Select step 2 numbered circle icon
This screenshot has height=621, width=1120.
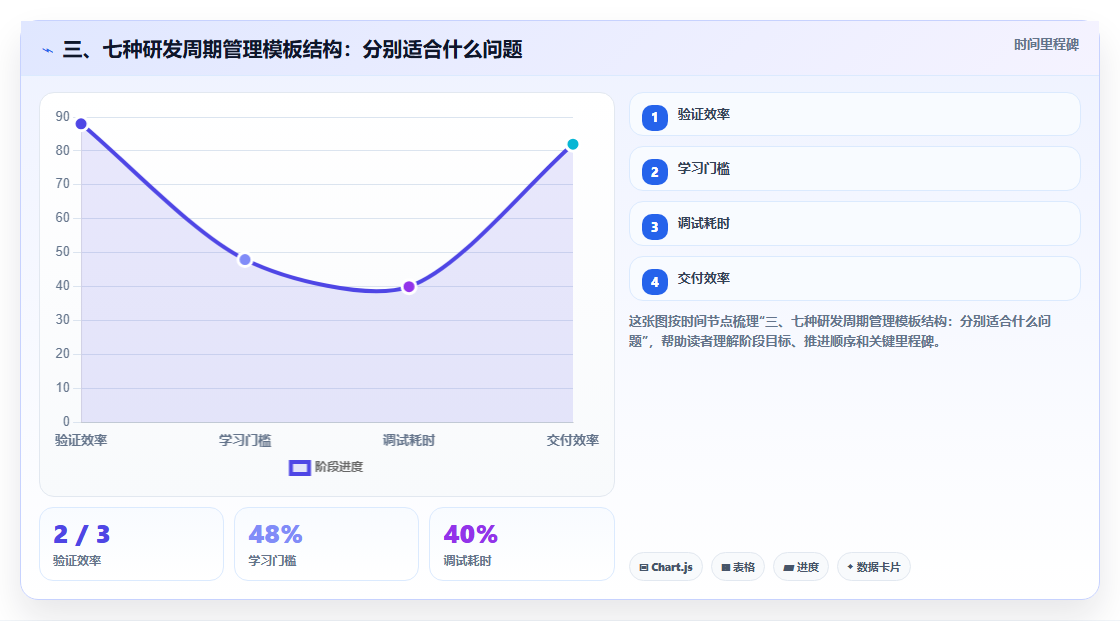pyautogui.click(x=654, y=172)
